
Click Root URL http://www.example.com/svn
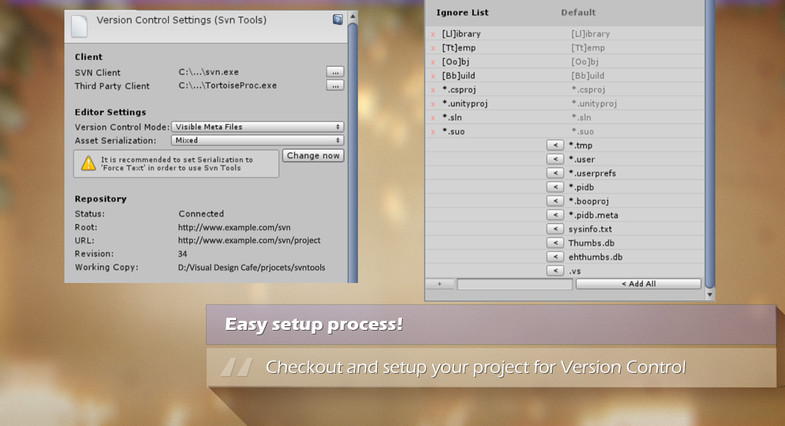pyautogui.click(x=234, y=227)
